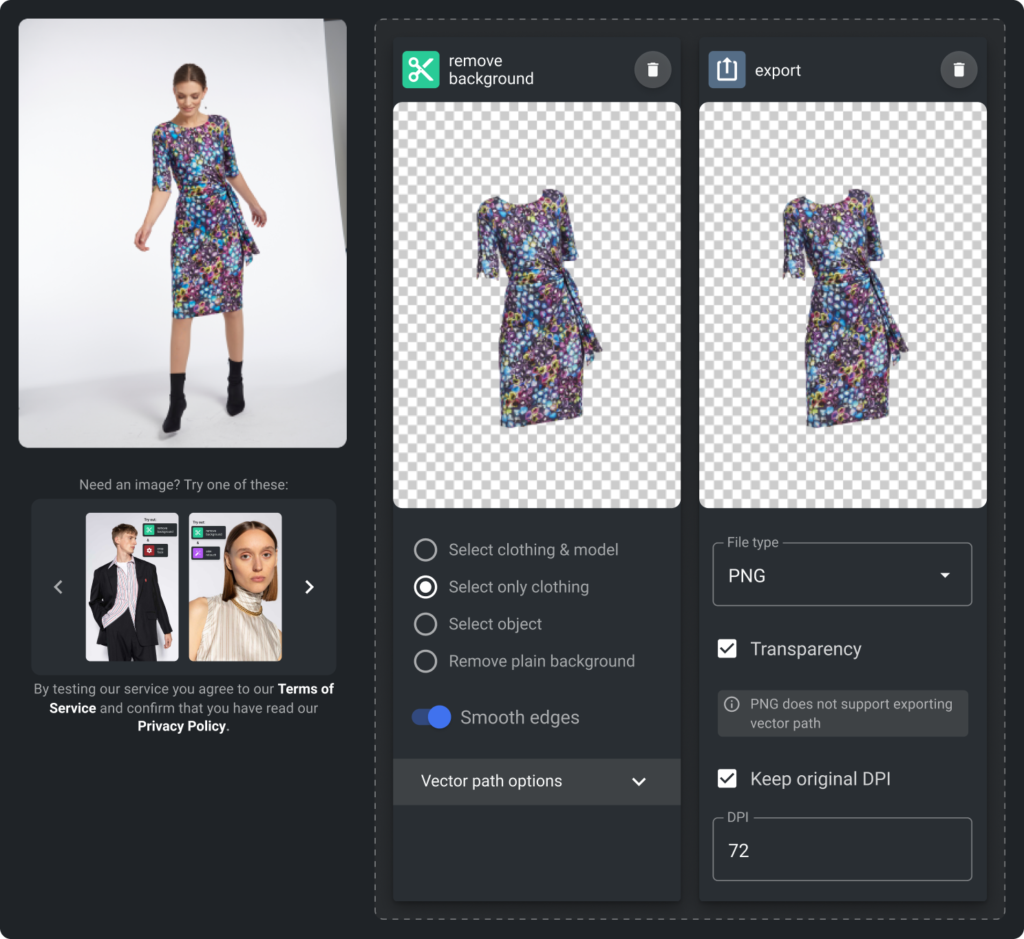
Task: Open the Privacy Policy link
Action: [x=182, y=726]
